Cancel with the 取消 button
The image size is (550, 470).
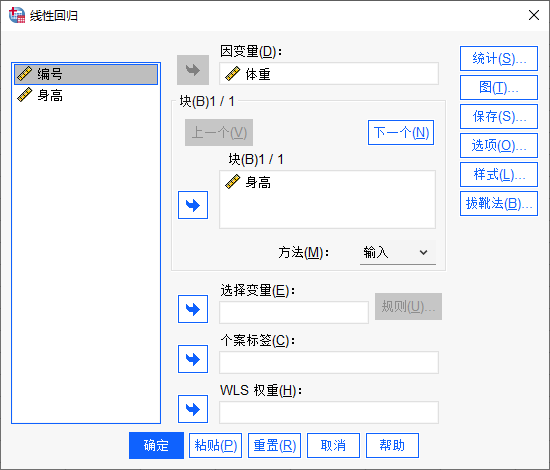point(333,445)
